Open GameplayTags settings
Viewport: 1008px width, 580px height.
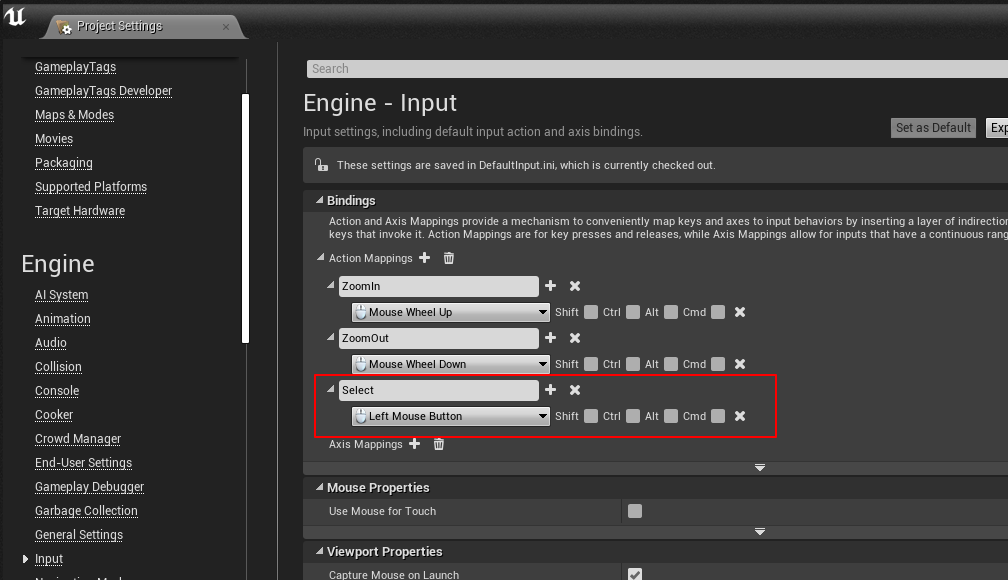point(75,67)
